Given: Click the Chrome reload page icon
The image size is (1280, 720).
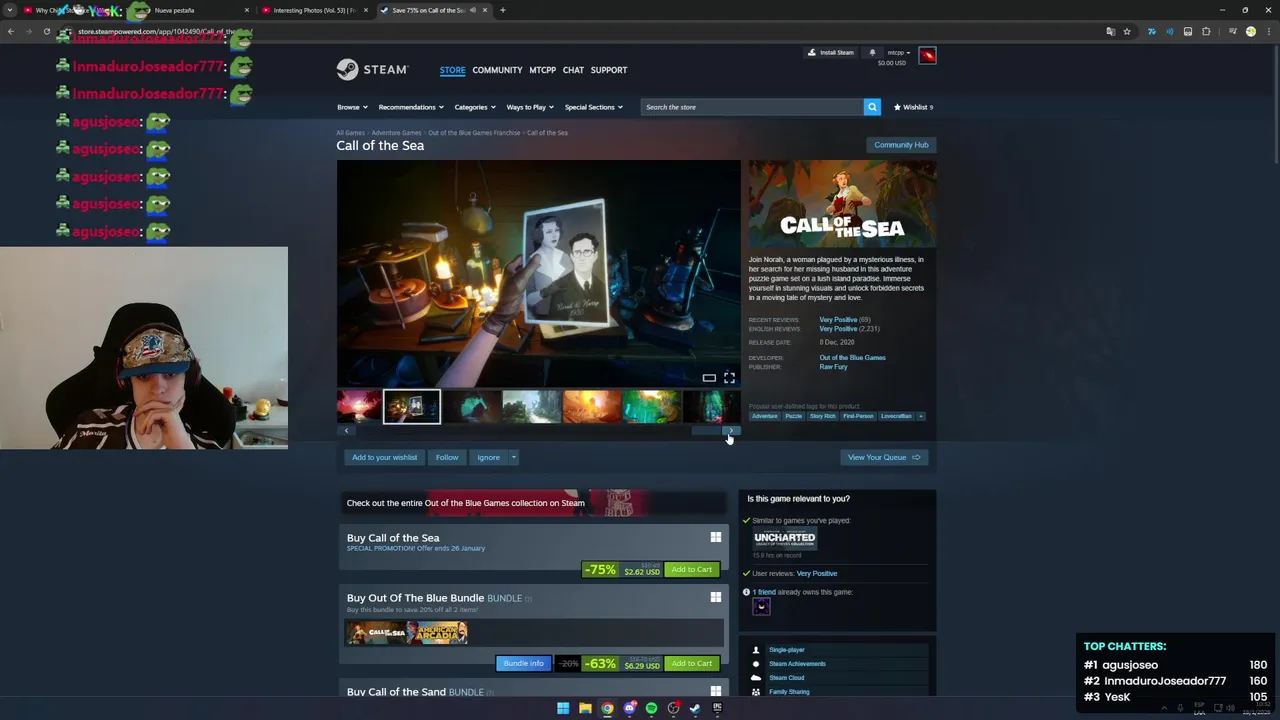Looking at the screenshot, I should click(x=46, y=31).
